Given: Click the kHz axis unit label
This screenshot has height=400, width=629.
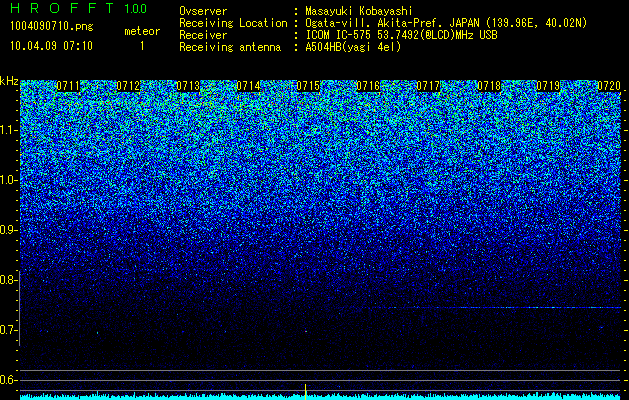Looking at the screenshot, I should (x=9, y=81).
